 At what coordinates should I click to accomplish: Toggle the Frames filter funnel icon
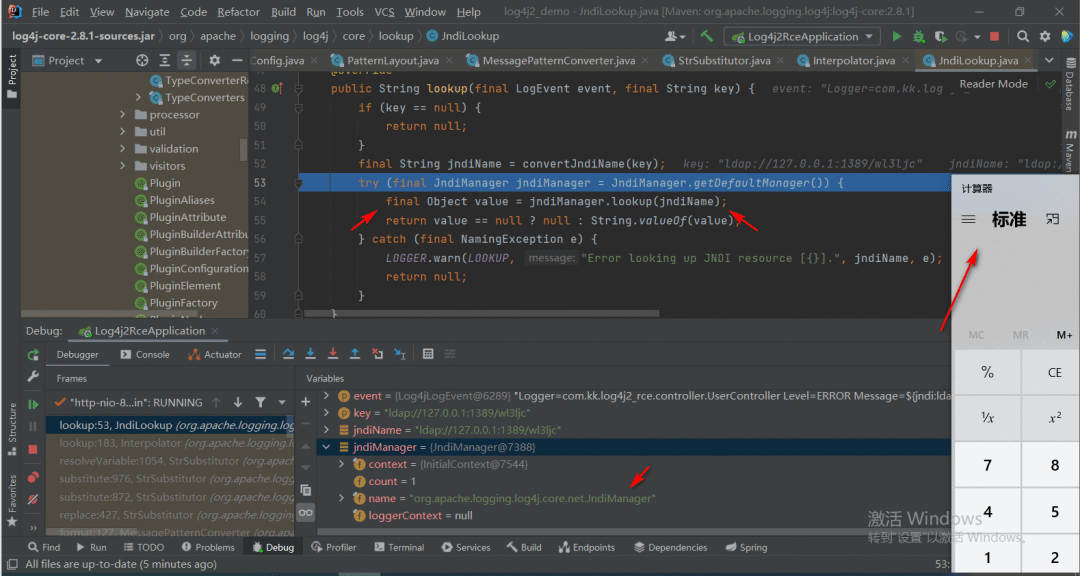260,402
